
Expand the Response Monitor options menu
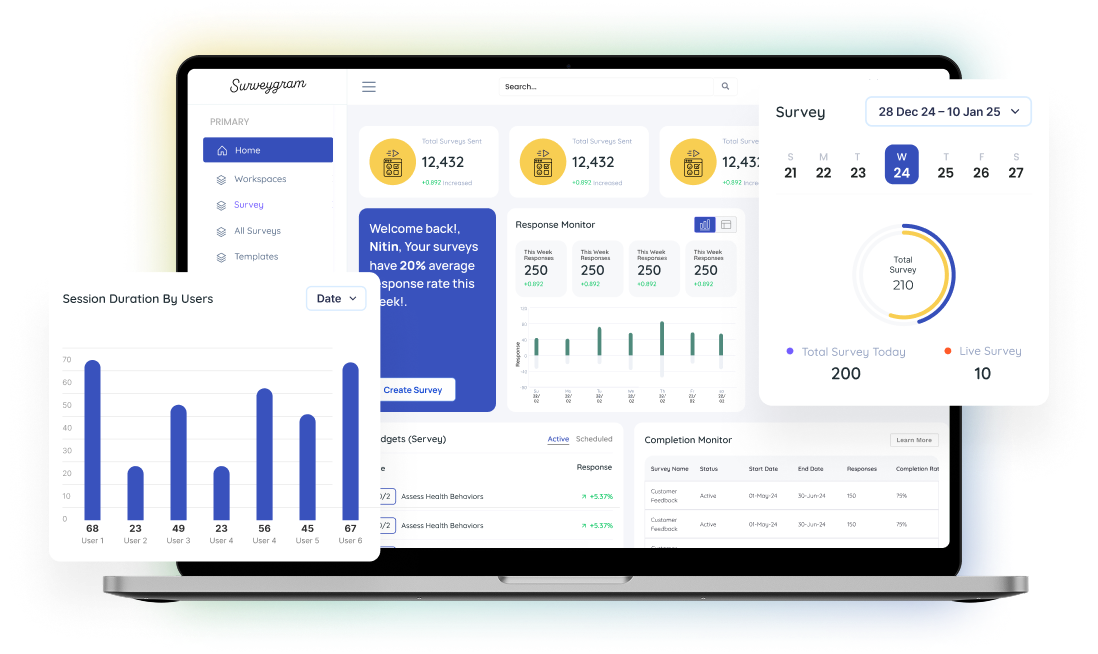[726, 224]
